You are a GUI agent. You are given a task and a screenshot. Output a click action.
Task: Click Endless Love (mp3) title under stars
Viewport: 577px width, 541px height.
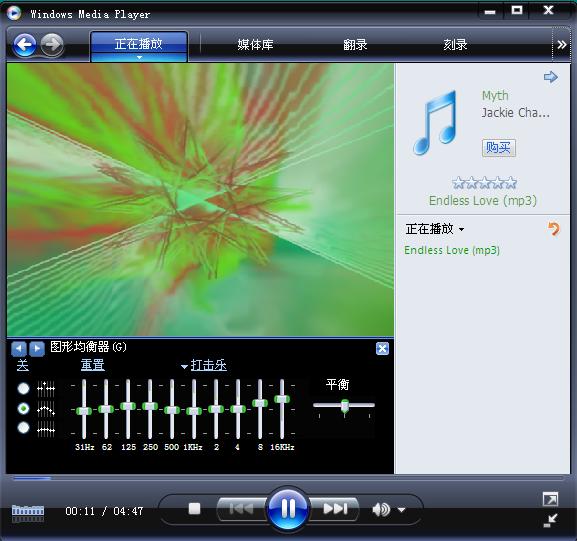[483, 201]
